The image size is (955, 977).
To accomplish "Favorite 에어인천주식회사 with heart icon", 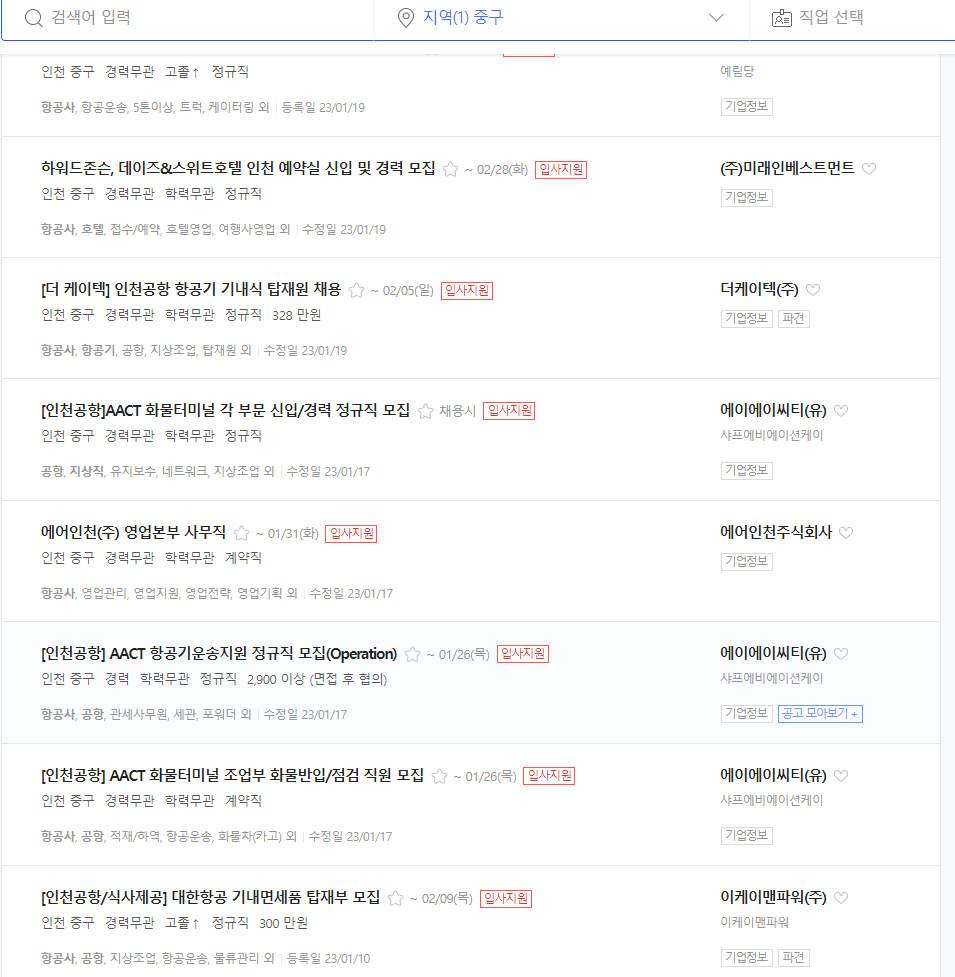I will (x=846, y=533).
